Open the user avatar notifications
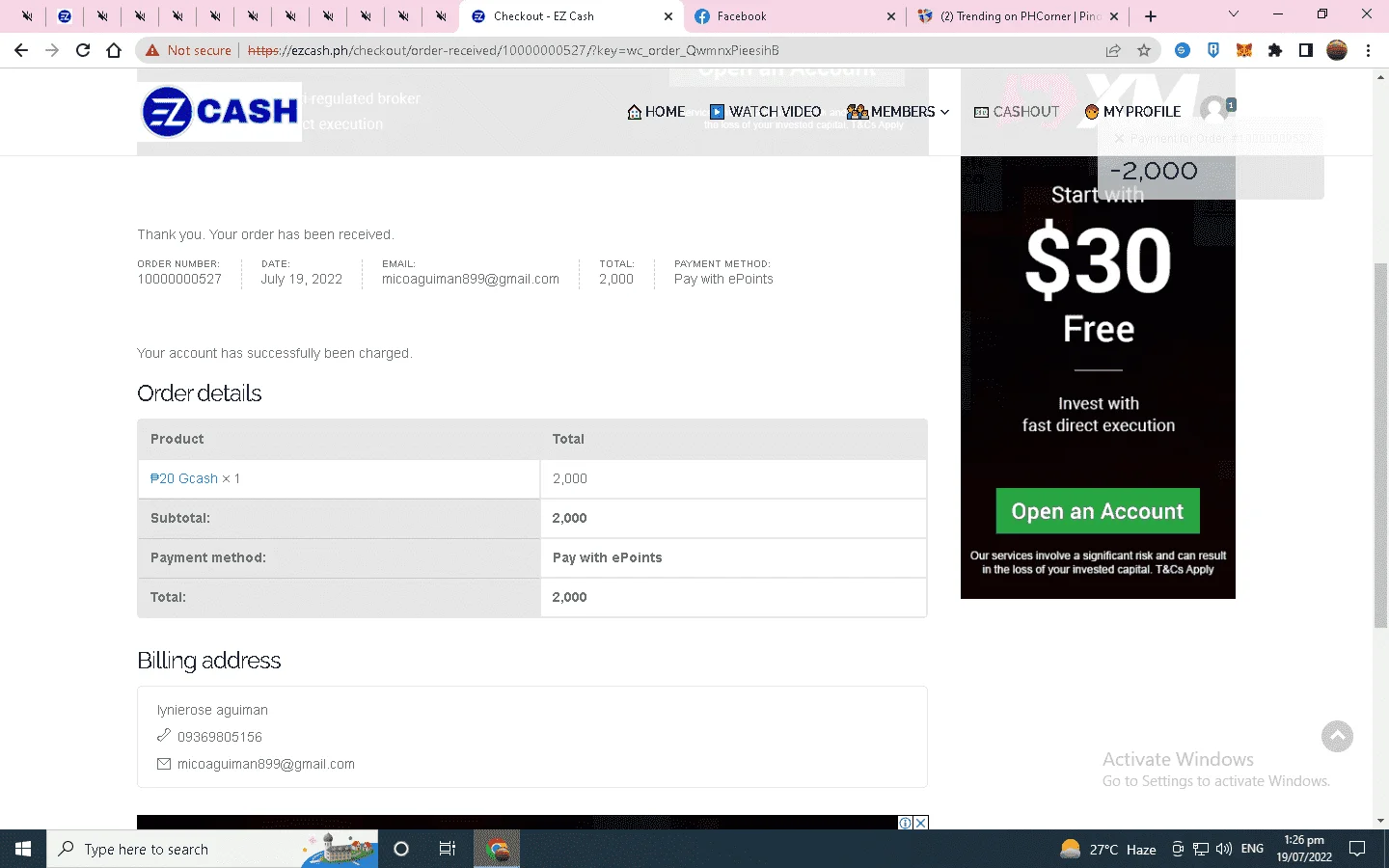 [1213, 109]
